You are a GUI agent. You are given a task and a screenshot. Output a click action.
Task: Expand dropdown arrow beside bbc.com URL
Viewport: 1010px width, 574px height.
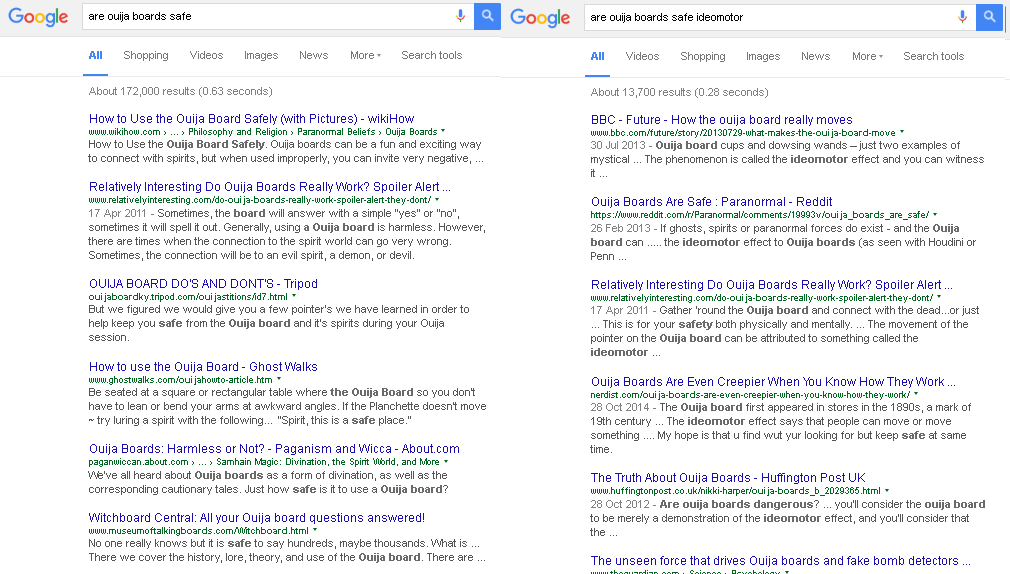click(902, 132)
